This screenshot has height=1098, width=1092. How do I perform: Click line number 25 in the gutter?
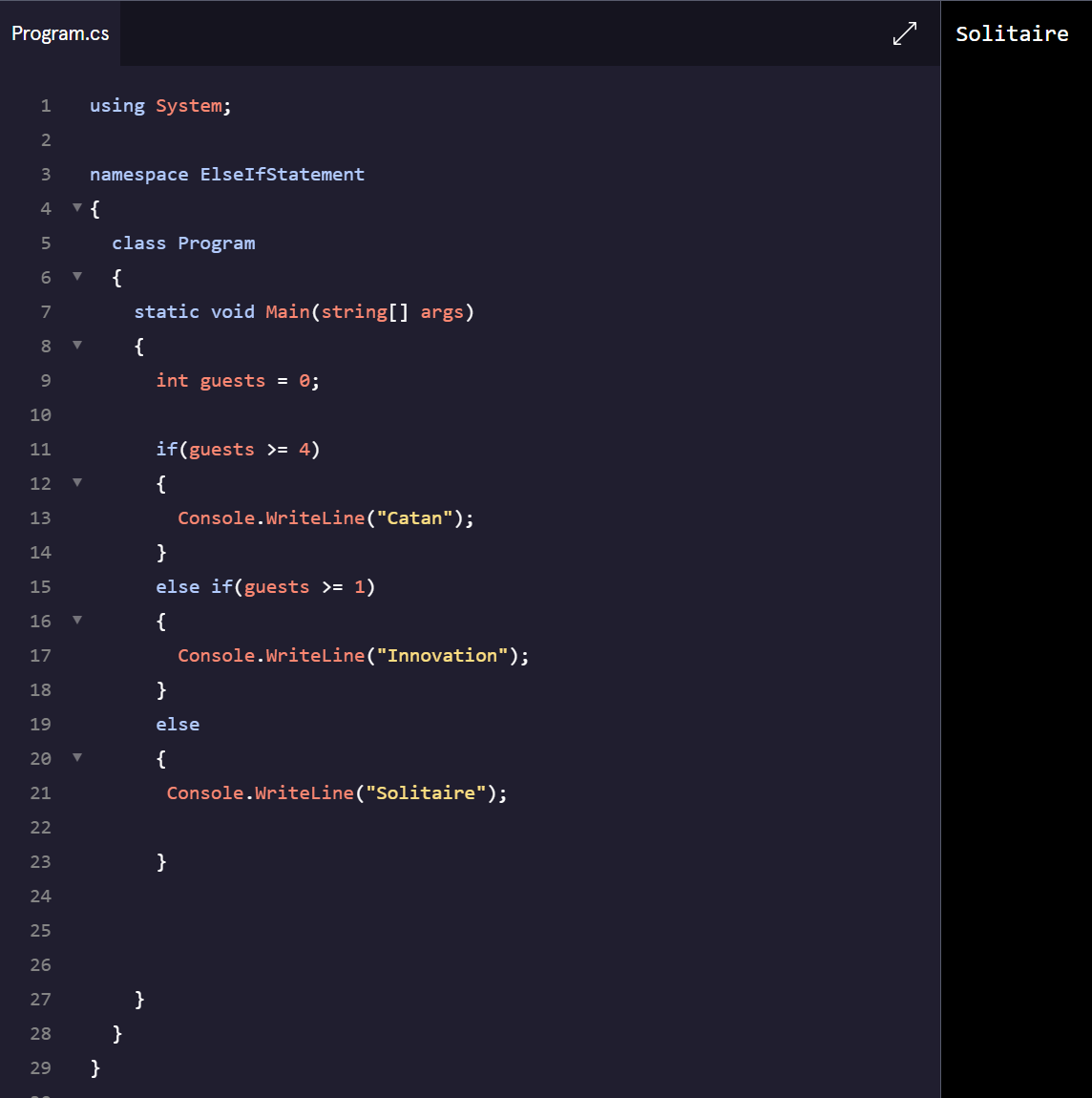(x=41, y=931)
